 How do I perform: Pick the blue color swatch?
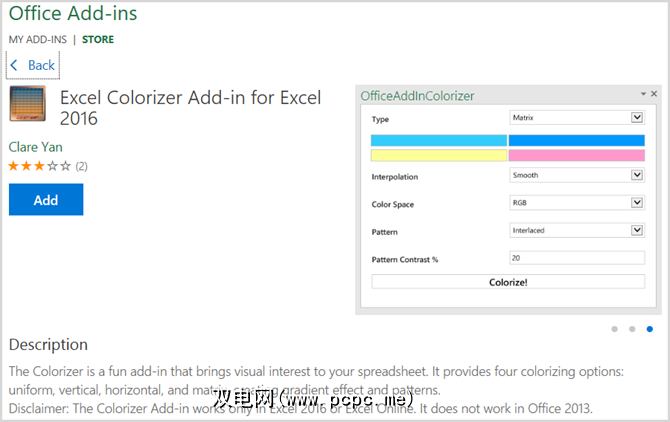[576, 141]
